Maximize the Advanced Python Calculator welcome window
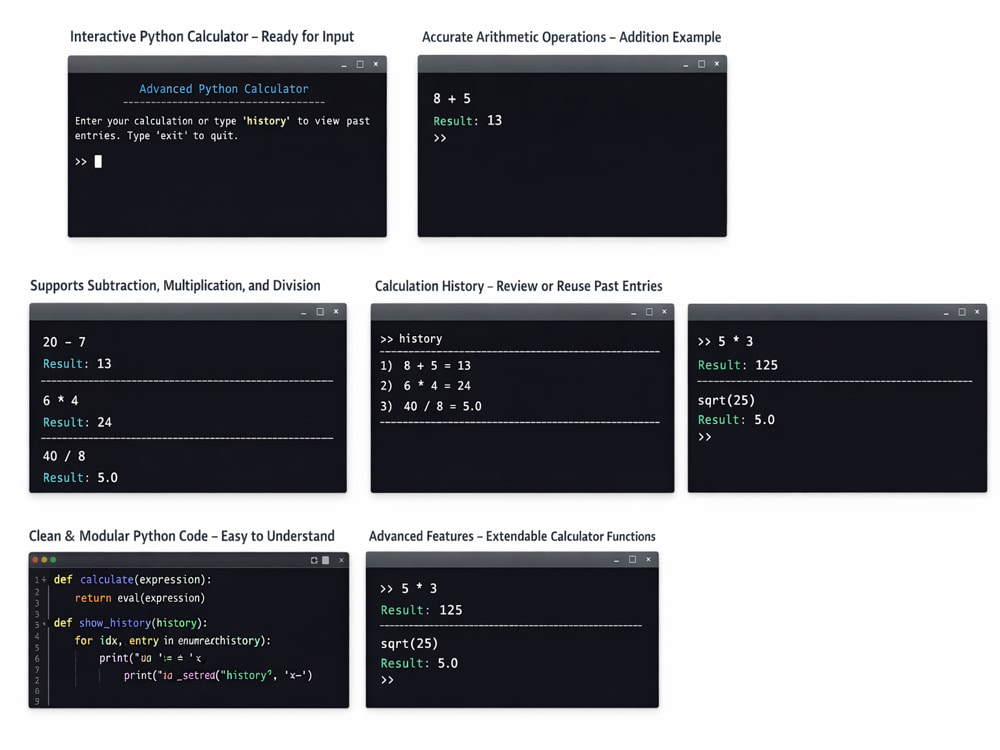Viewport: 1000px width, 750px height. [360, 64]
